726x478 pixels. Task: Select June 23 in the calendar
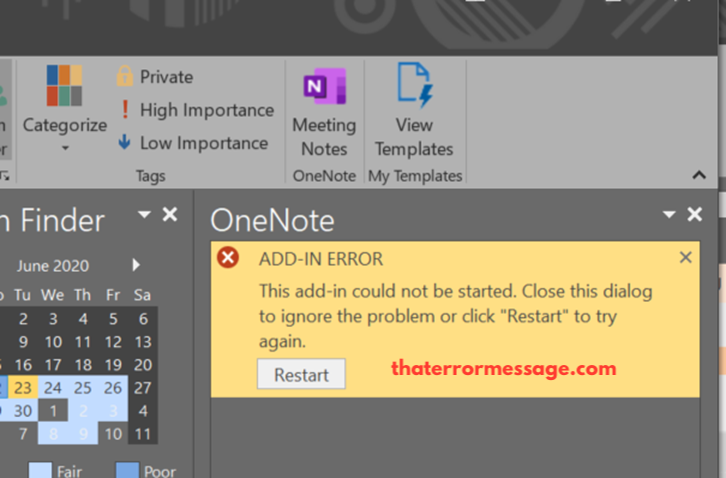(23, 388)
